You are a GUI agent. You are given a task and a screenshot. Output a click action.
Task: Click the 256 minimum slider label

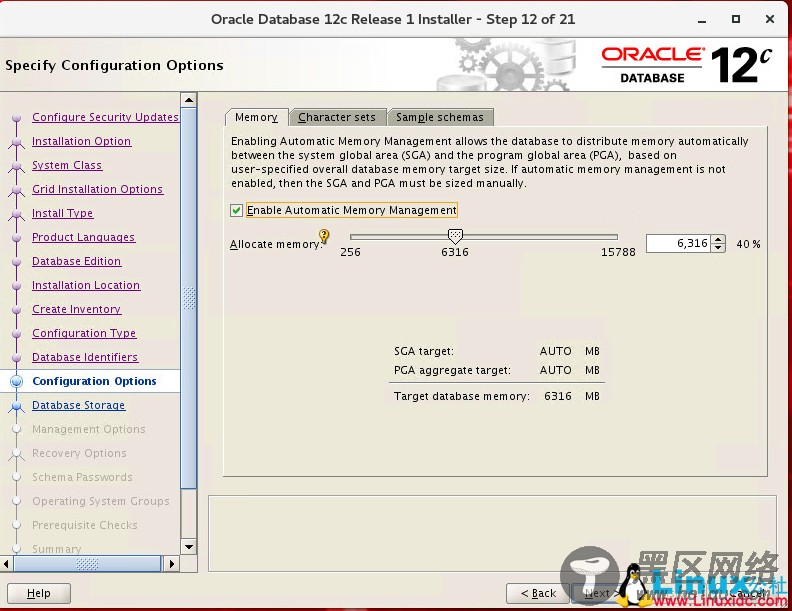[x=351, y=252]
